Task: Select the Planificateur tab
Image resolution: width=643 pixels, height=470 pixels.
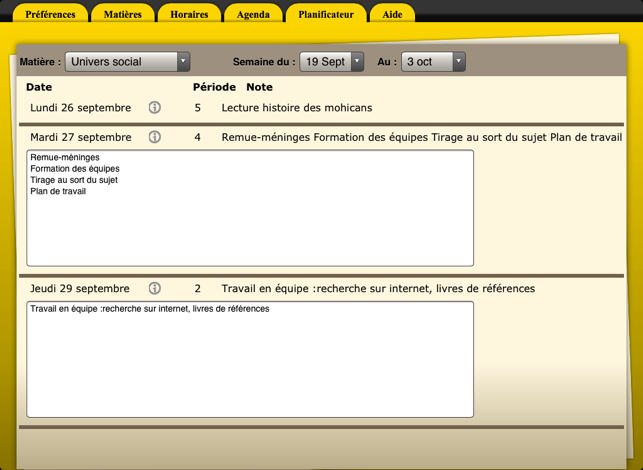Action: (326, 14)
